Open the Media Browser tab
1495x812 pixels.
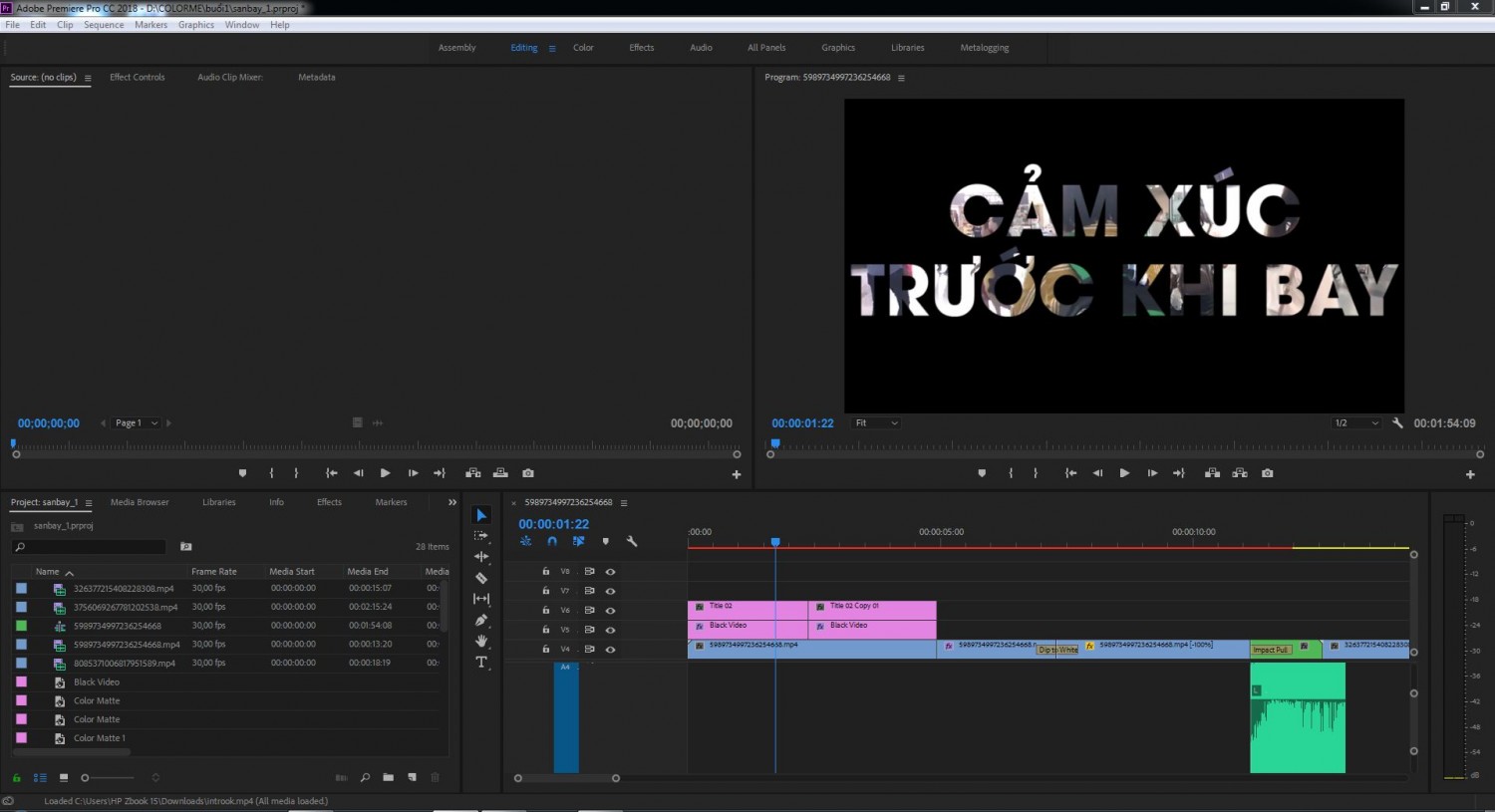(x=140, y=502)
